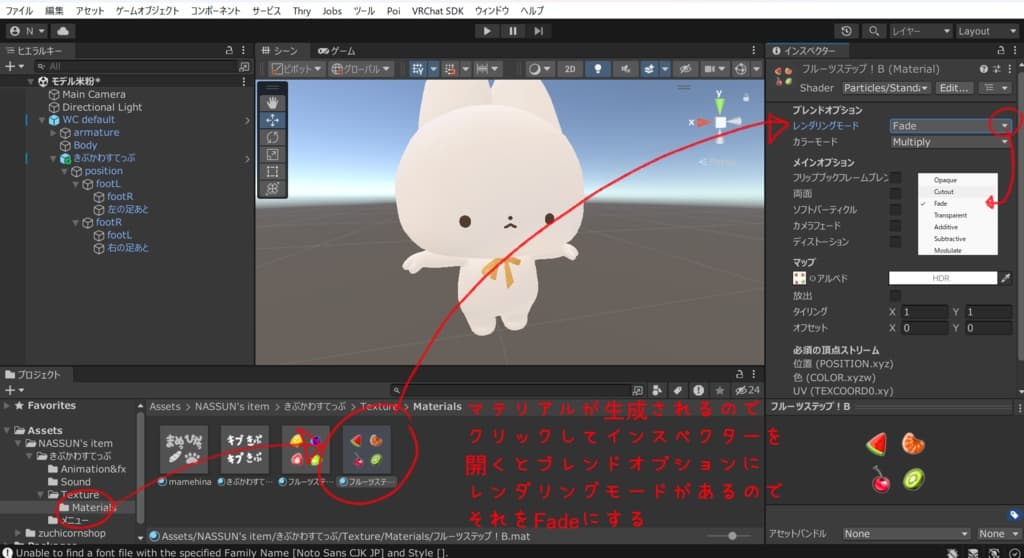Select the mamehina material thumbnail

(x=184, y=450)
